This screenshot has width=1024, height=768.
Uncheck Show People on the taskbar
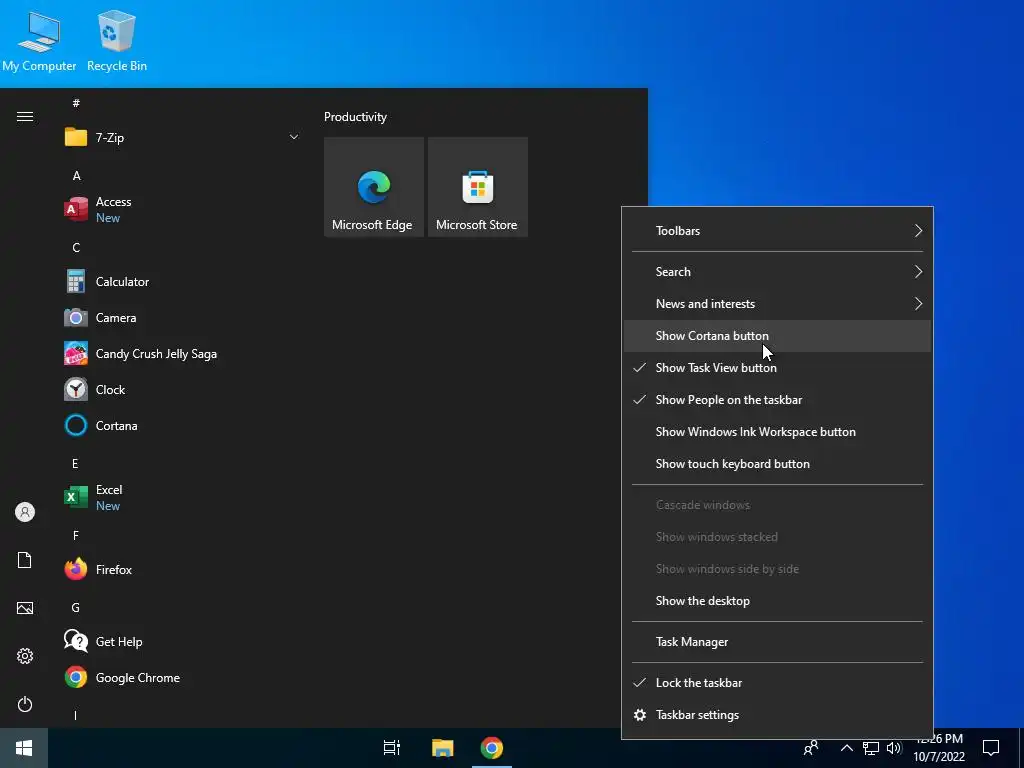pos(777,400)
